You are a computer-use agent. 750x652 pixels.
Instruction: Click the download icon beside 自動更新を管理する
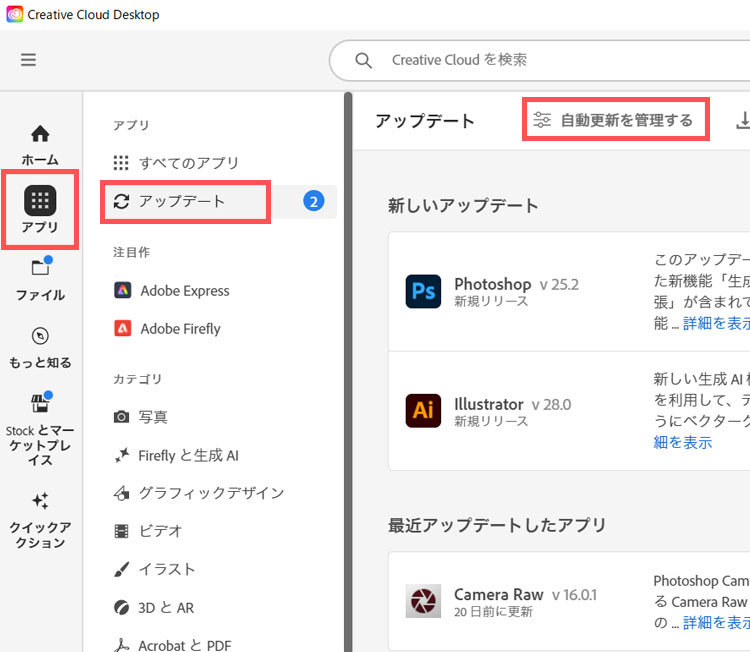pos(743,120)
